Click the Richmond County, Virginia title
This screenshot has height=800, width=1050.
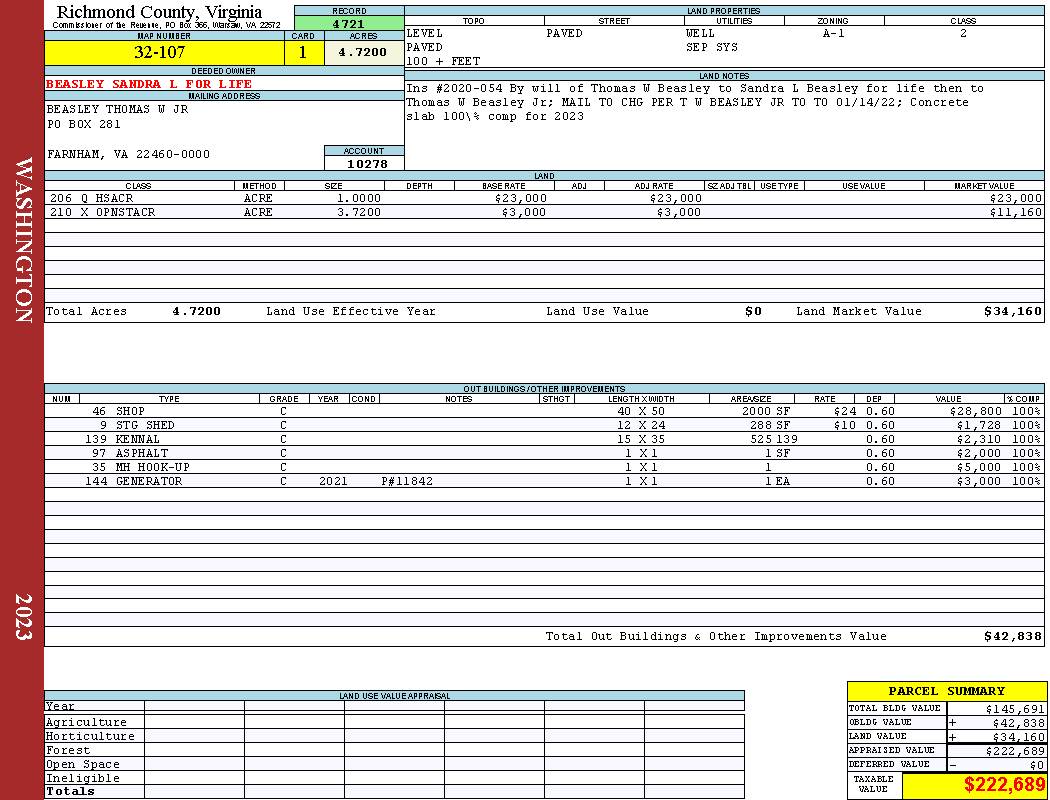pos(159,12)
